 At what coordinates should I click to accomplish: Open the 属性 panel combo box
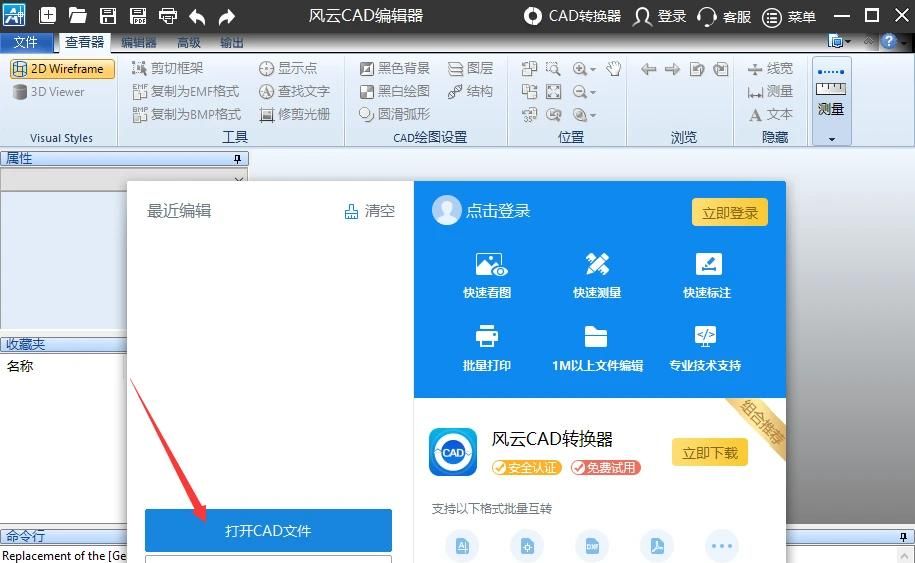(x=124, y=179)
